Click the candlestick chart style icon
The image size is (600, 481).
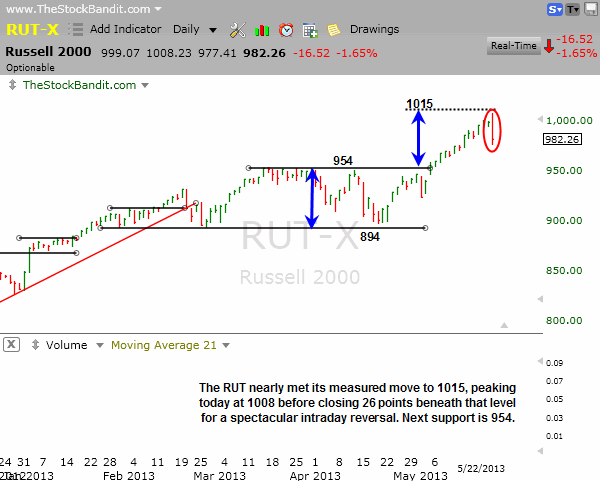pyautogui.click(x=264, y=30)
